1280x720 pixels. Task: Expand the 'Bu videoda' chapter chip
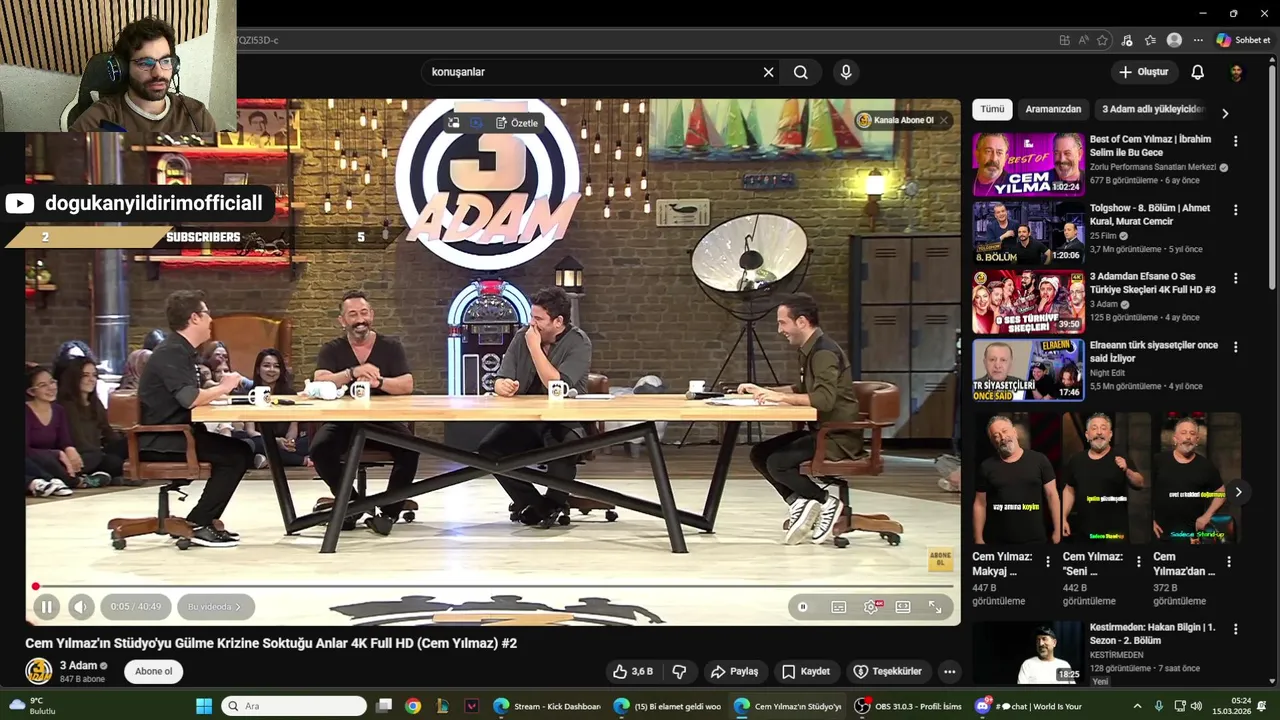(x=215, y=606)
